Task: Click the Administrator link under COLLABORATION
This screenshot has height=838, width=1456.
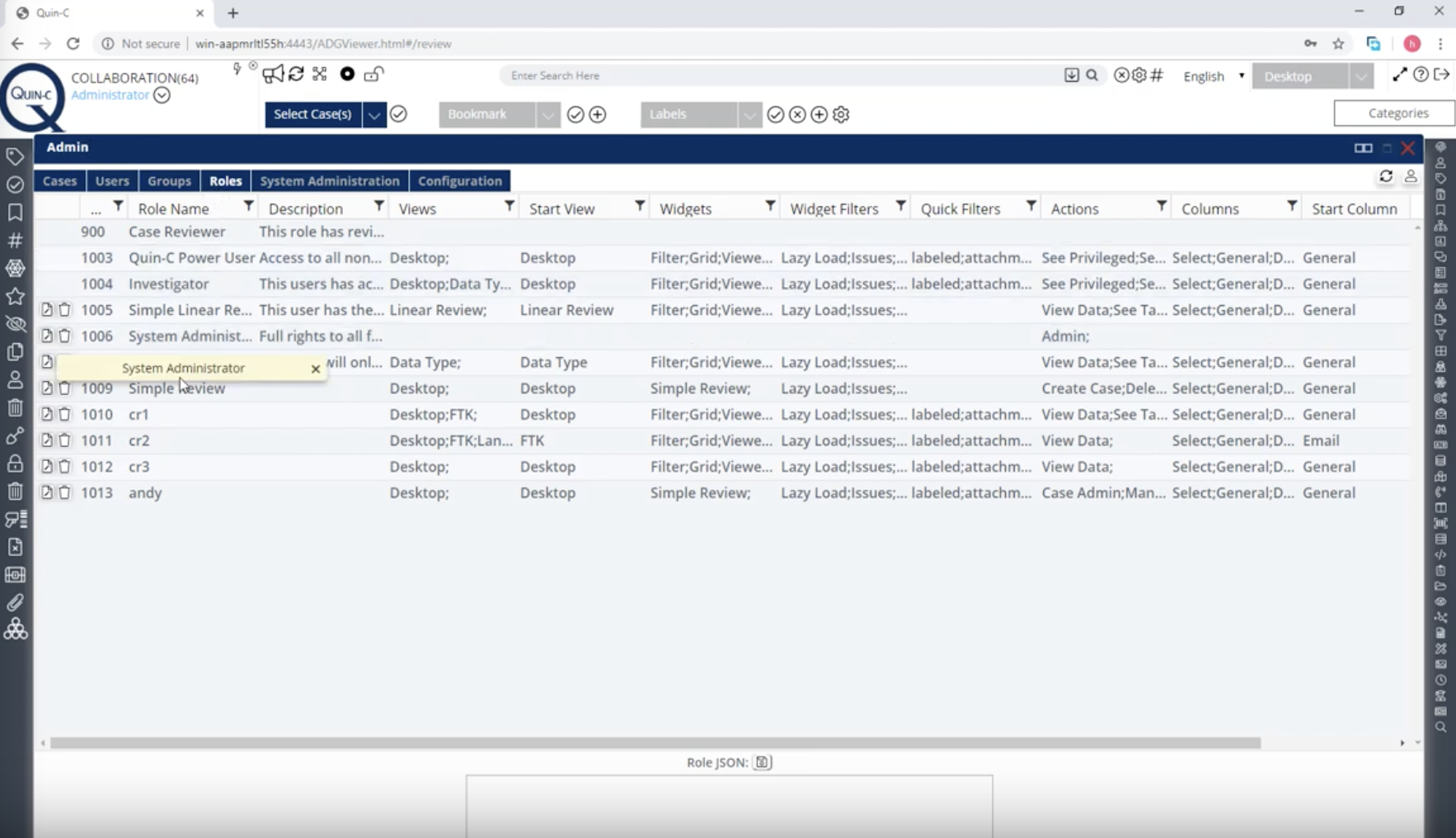Action: pos(110,95)
